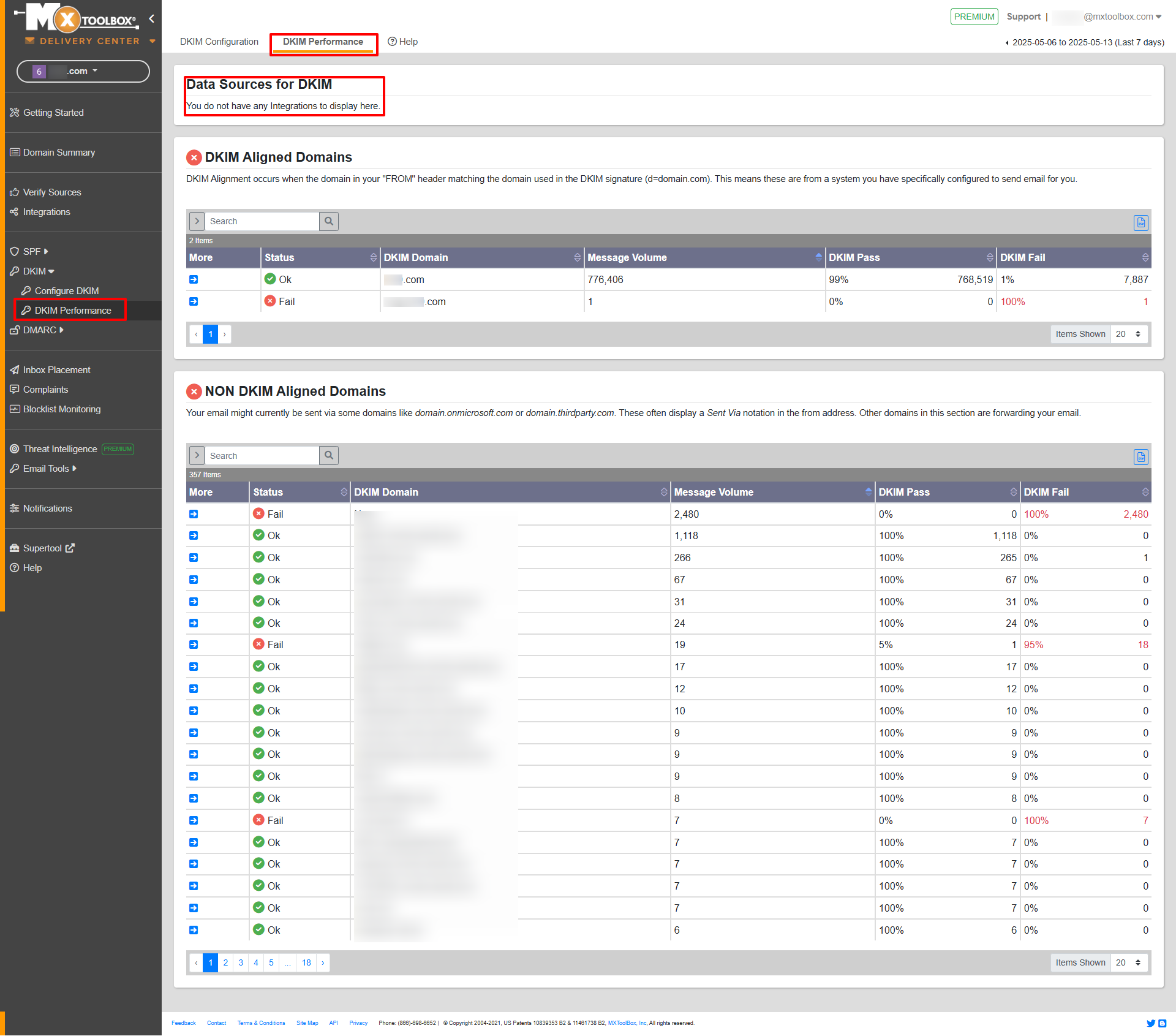
Task: Click the search magnifier in NON DKIM Aligned Domains
Action: 329,455
